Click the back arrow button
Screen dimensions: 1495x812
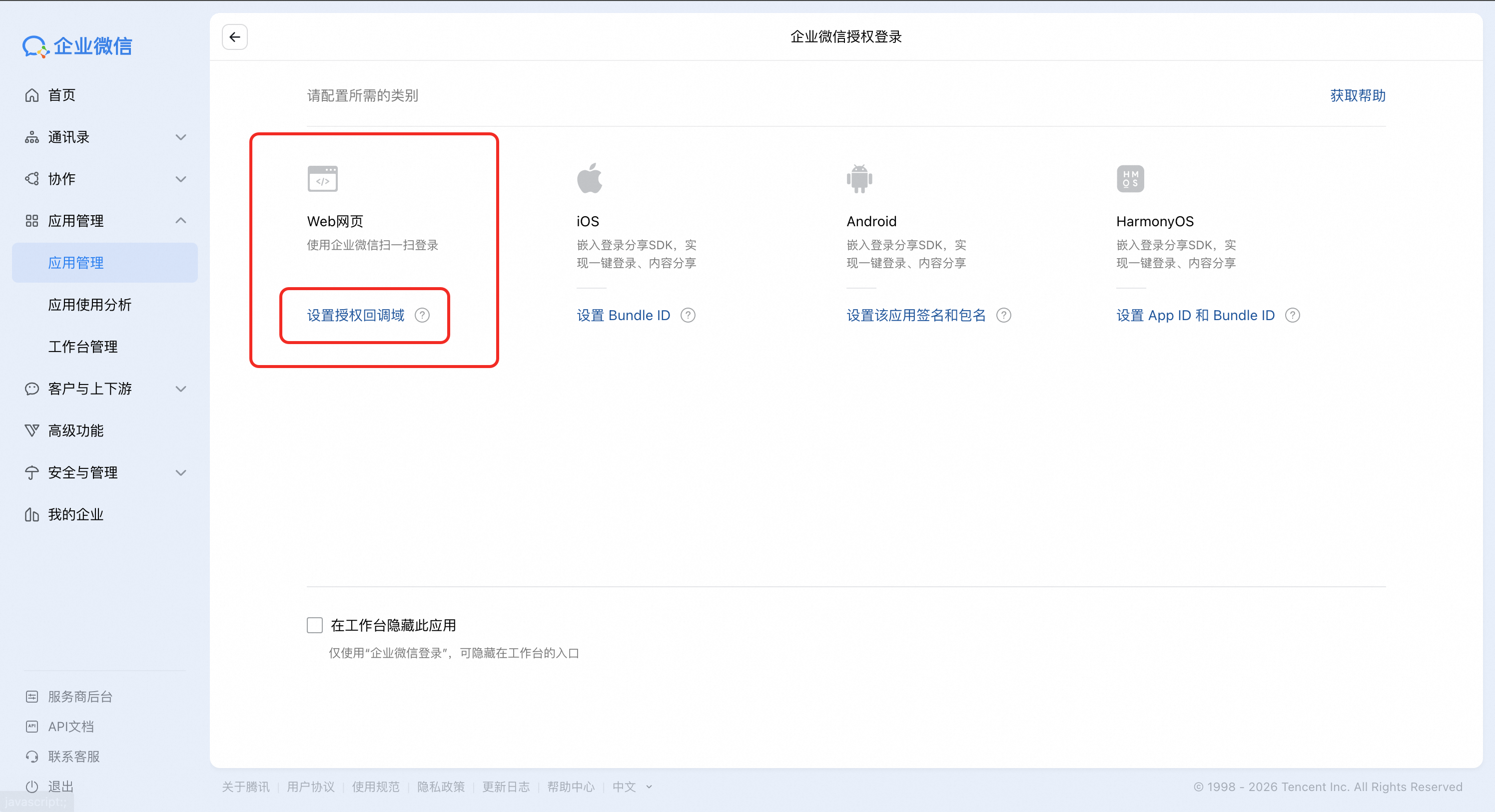(234, 37)
